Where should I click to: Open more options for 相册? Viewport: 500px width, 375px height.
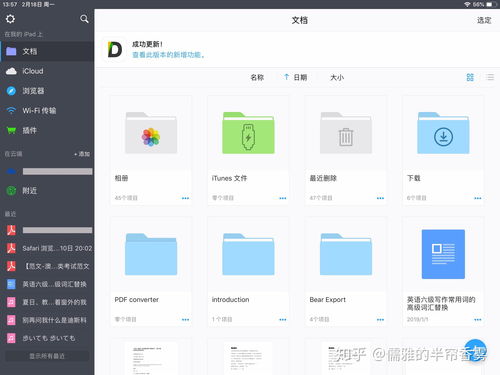pos(185,198)
